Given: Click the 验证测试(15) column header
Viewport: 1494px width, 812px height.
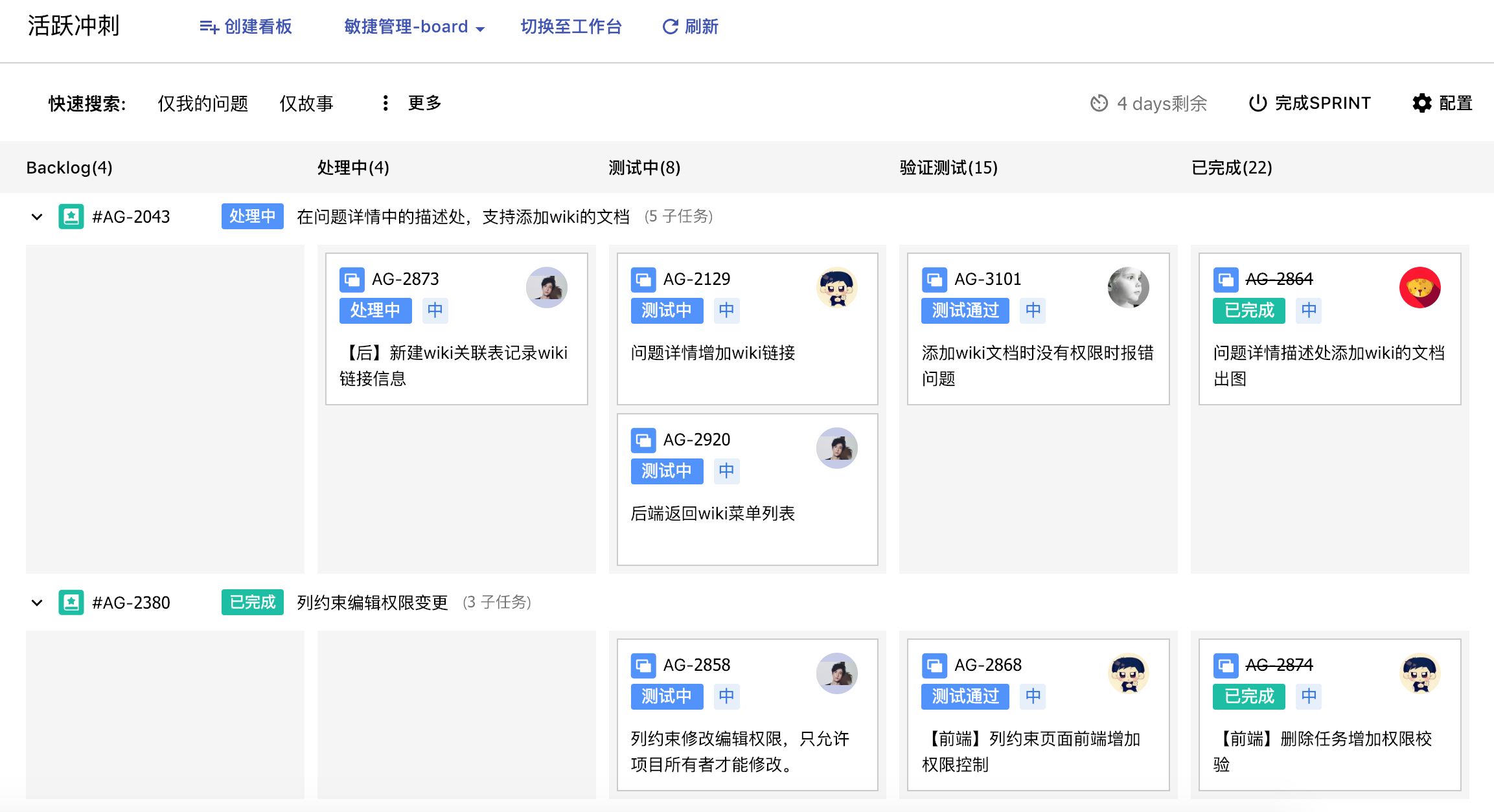Looking at the screenshot, I should pyautogui.click(x=948, y=168).
